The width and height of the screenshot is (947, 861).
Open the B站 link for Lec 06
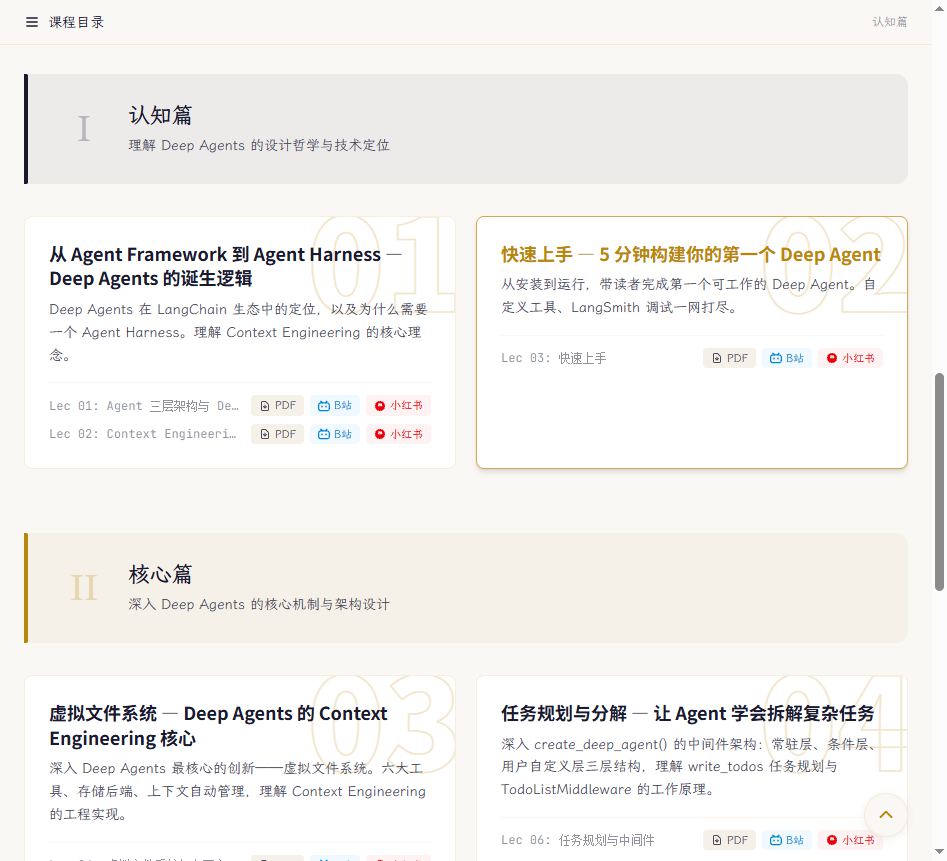pyautogui.click(x=786, y=840)
